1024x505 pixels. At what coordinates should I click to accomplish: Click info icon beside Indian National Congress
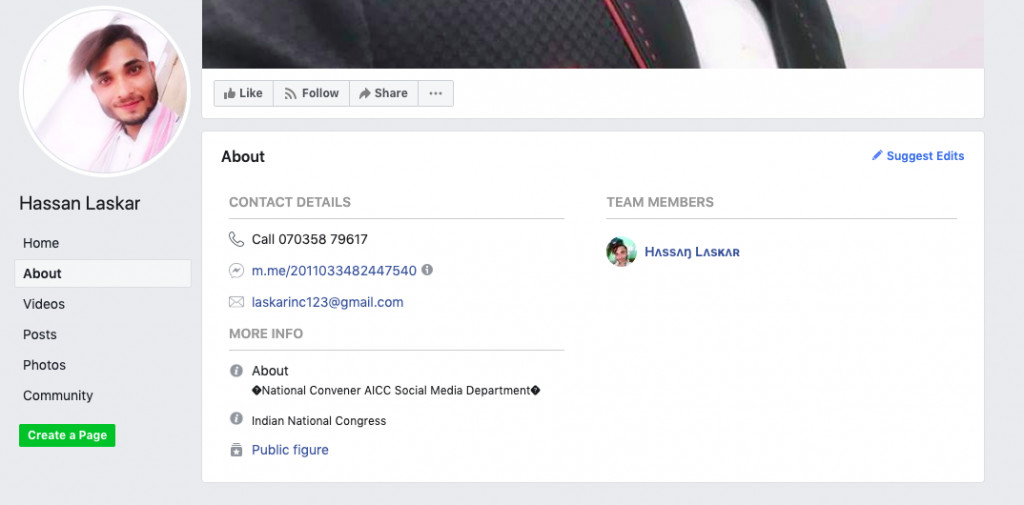click(237, 419)
